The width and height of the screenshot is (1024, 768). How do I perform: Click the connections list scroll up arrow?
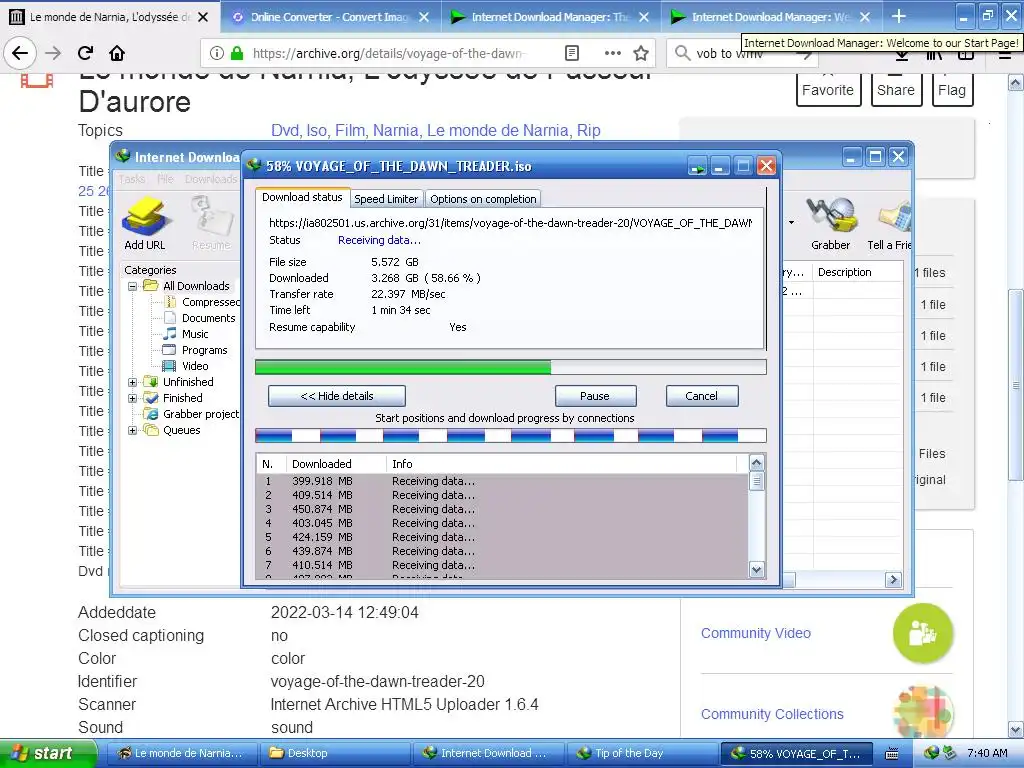point(756,463)
